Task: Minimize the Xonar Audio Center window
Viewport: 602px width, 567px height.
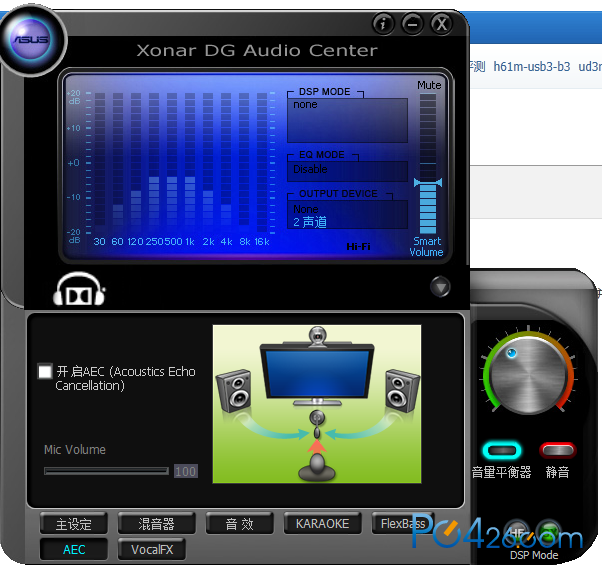Action: (x=412, y=24)
